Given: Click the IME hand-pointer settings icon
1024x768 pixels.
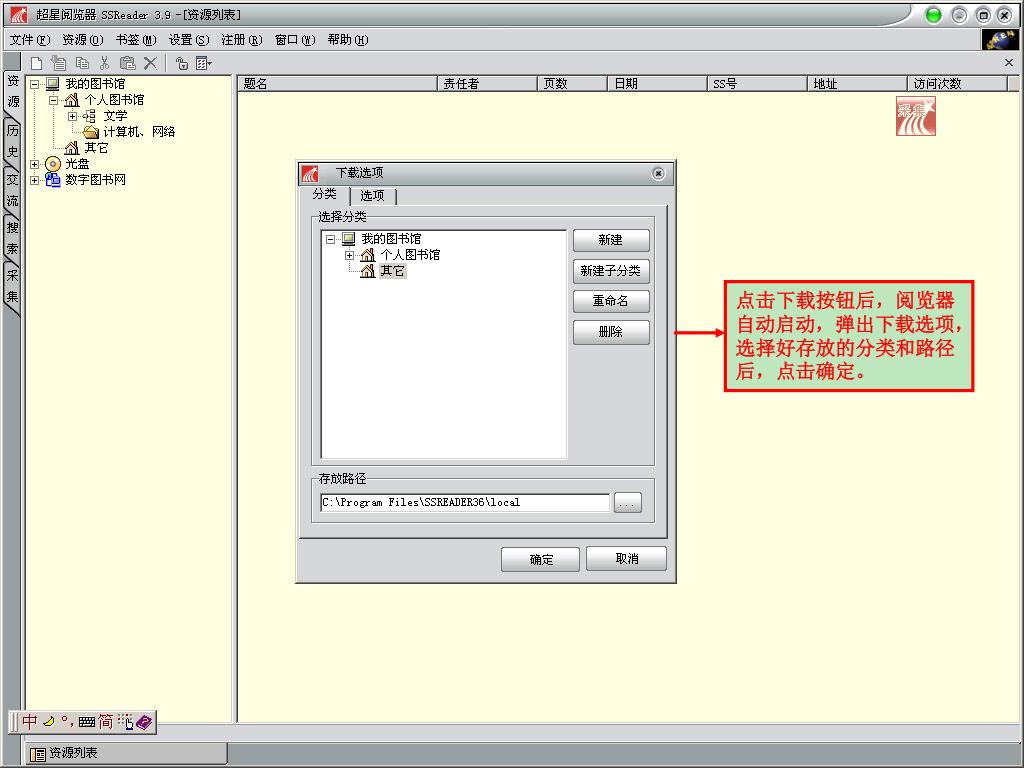Looking at the screenshot, I should tap(125, 721).
